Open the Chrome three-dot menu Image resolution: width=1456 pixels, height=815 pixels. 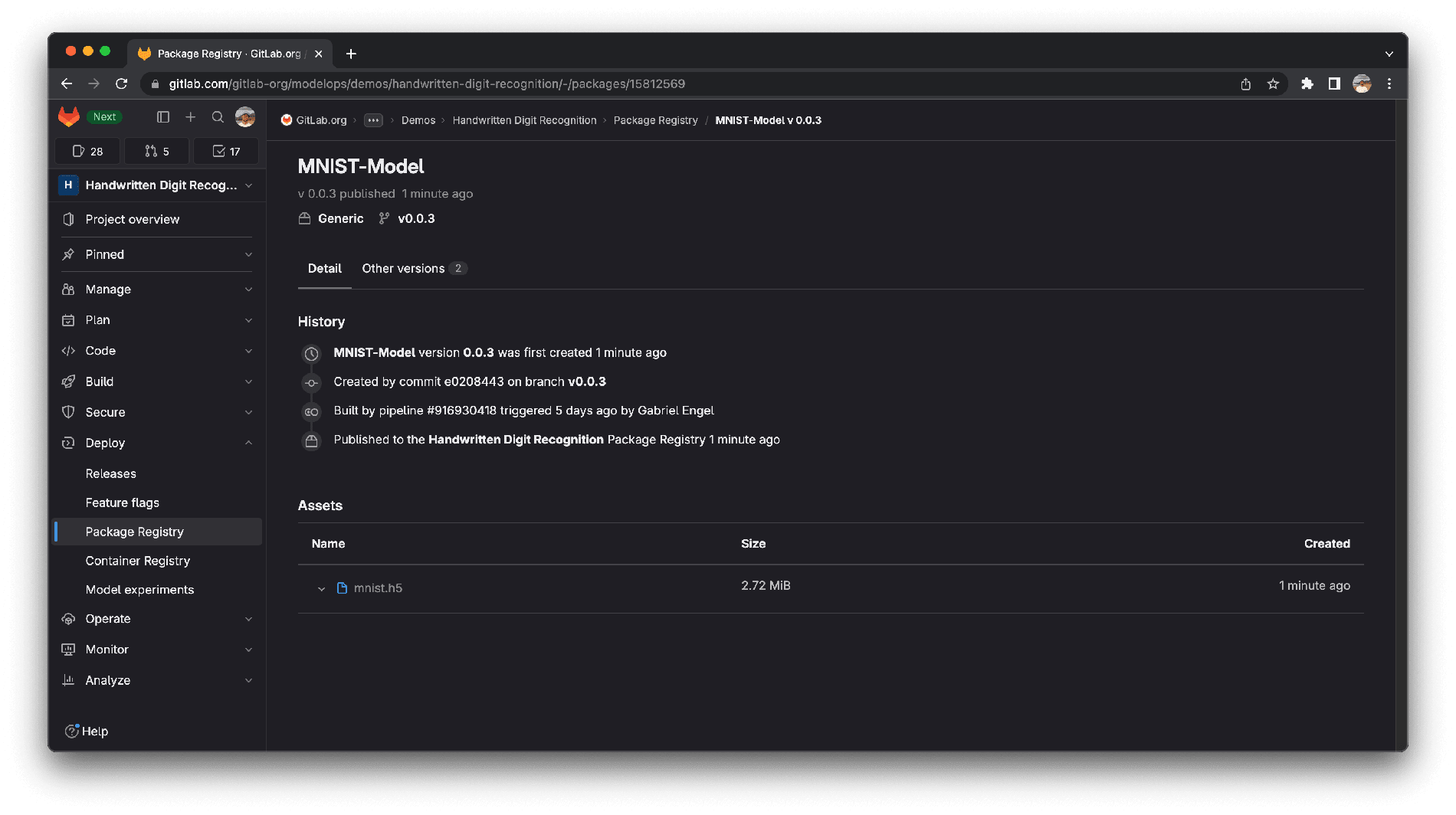point(1389,84)
